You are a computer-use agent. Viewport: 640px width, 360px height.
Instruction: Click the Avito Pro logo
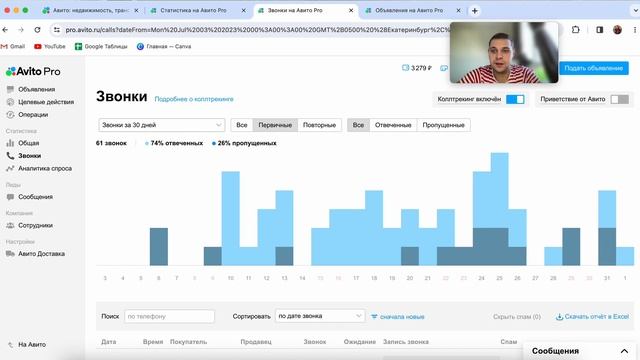[33, 71]
